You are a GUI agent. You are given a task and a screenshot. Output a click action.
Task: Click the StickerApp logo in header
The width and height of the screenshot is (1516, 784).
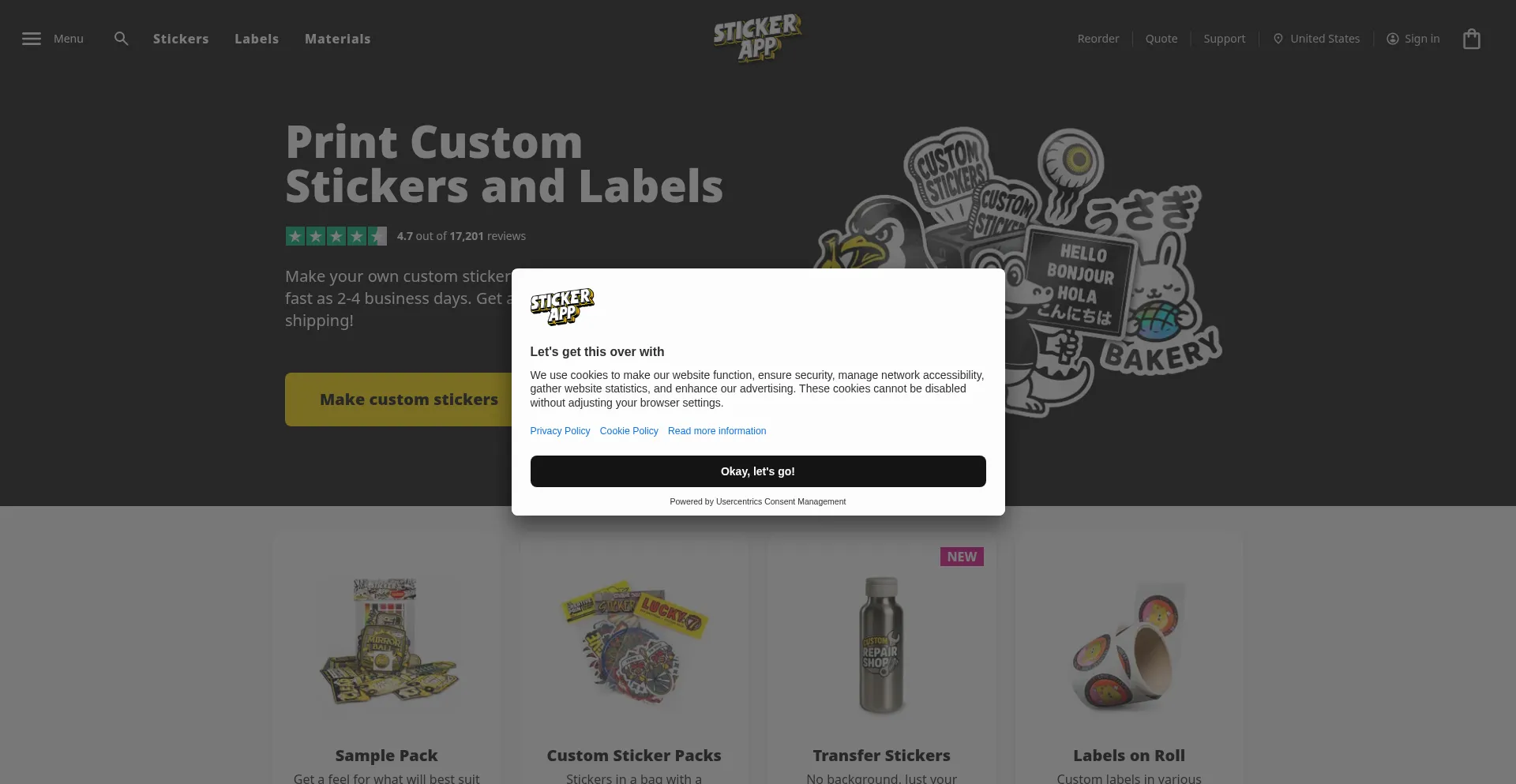pyautogui.click(x=758, y=38)
